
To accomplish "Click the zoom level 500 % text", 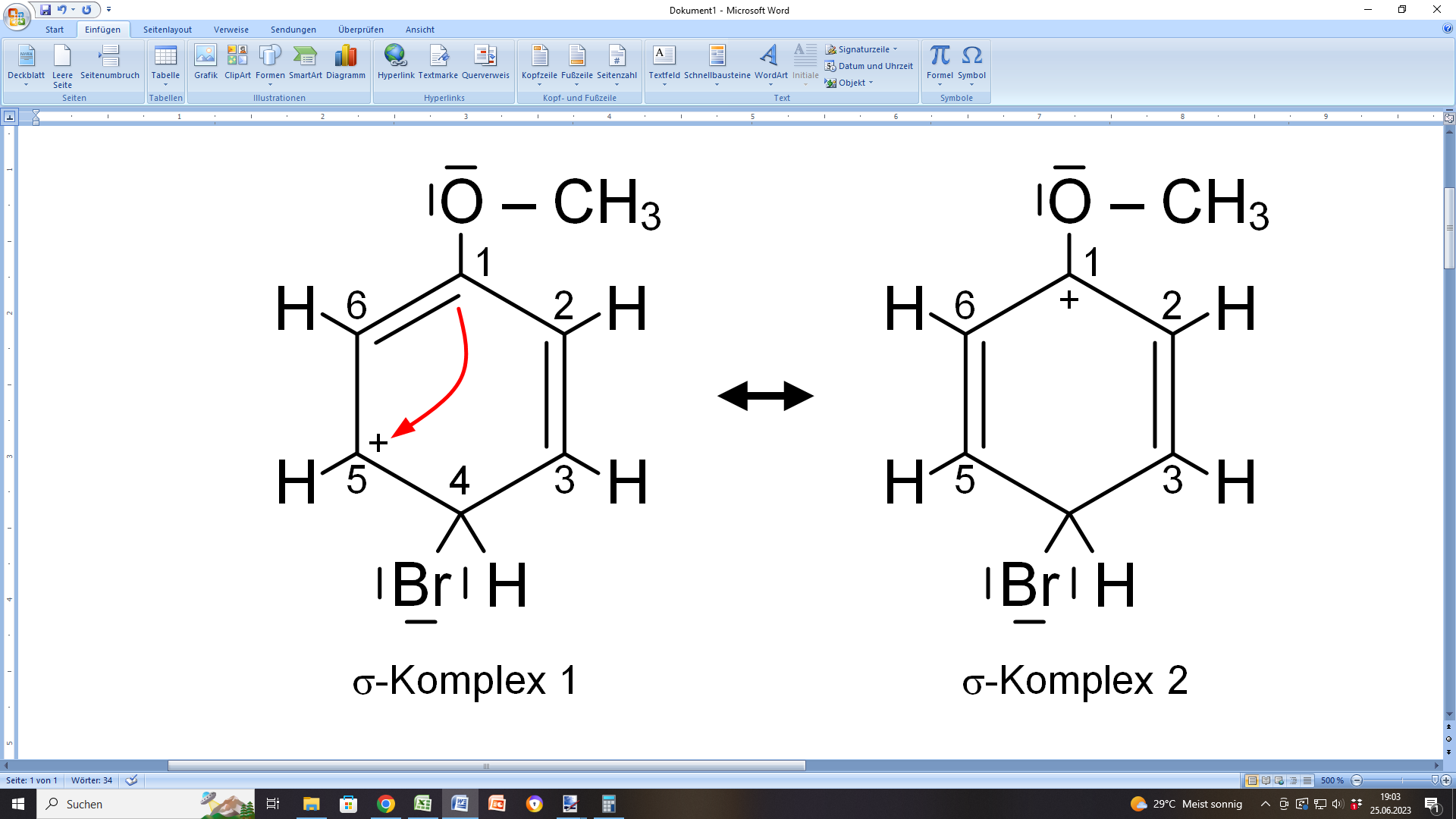I will tap(1332, 780).
